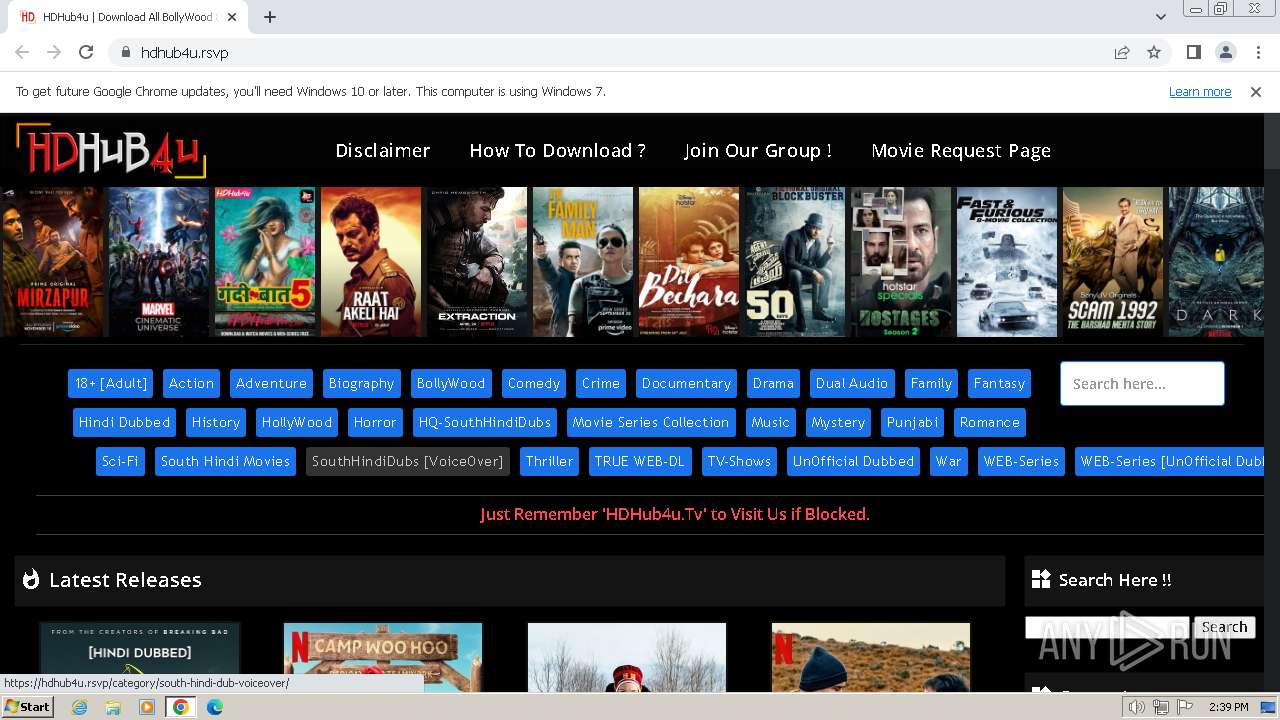Go back using browser back arrow
1280x720 pixels.
point(22,52)
